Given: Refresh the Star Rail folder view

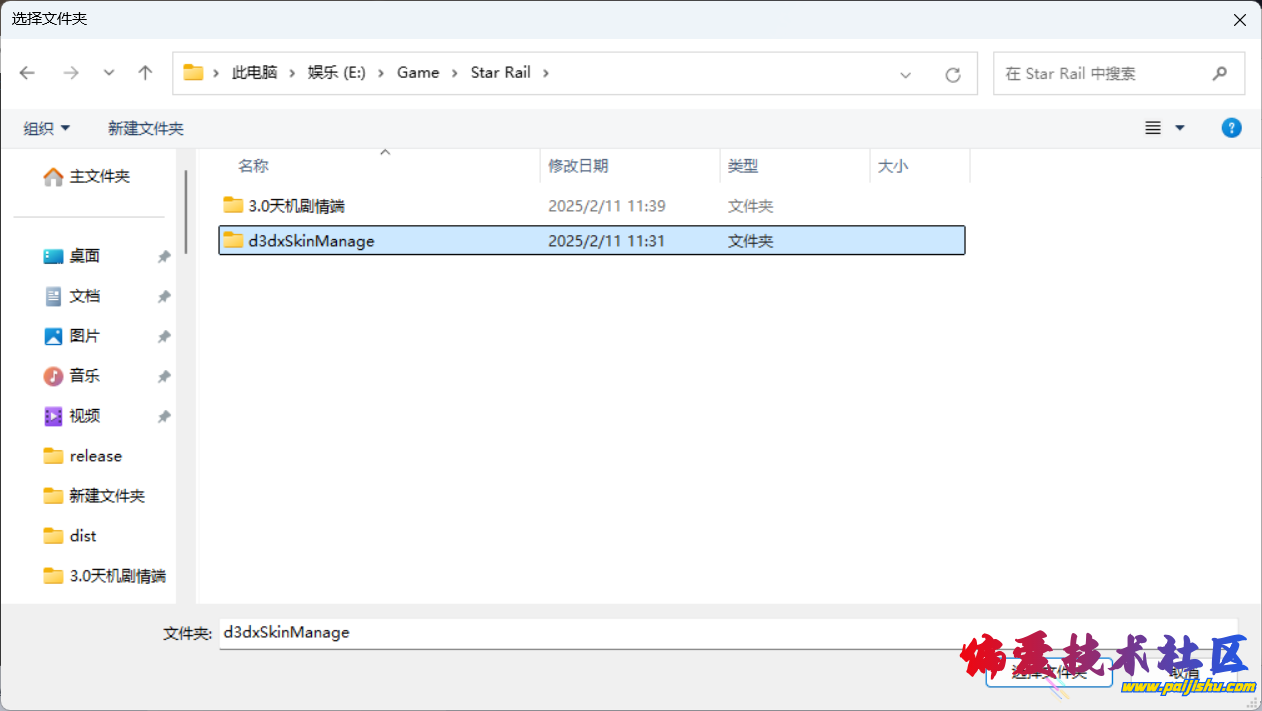Looking at the screenshot, I should tap(952, 74).
